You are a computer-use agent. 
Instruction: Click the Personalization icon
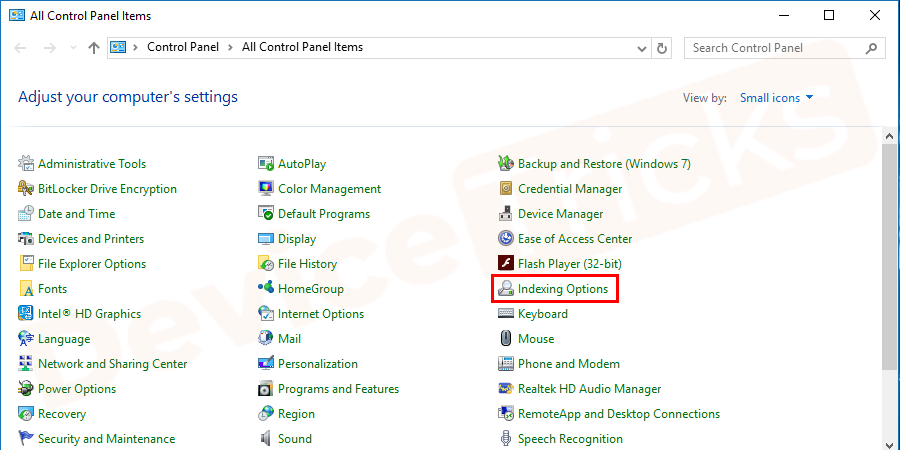coord(266,364)
